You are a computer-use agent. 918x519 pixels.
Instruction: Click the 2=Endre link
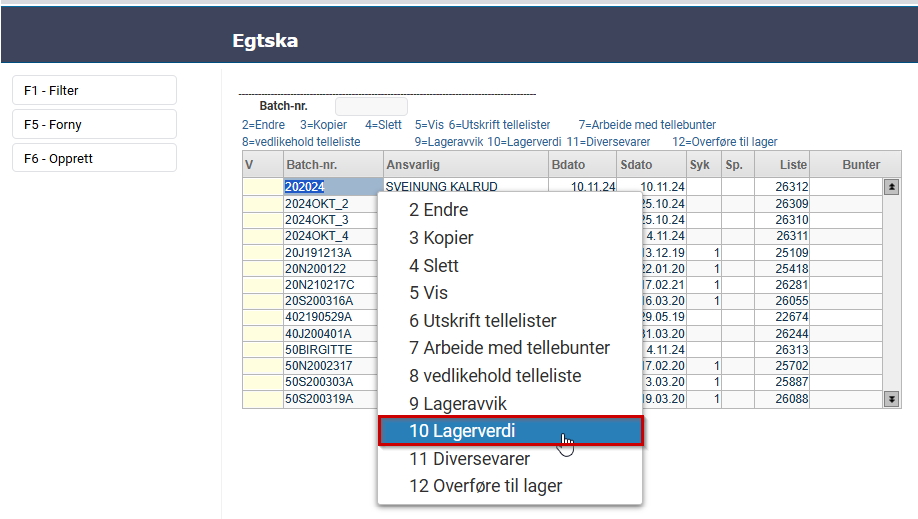pyautogui.click(x=263, y=125)
